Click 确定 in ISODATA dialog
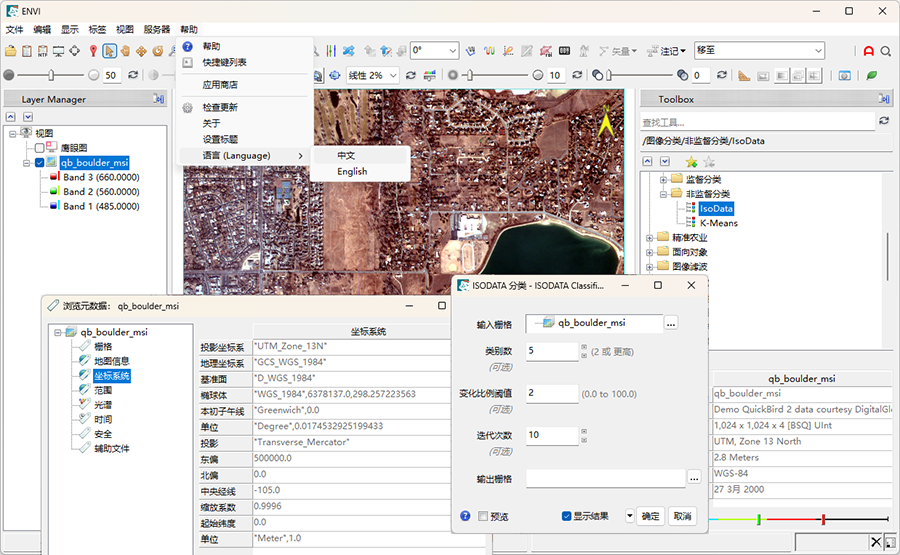 pyautogui.click(x=650, y=516)
